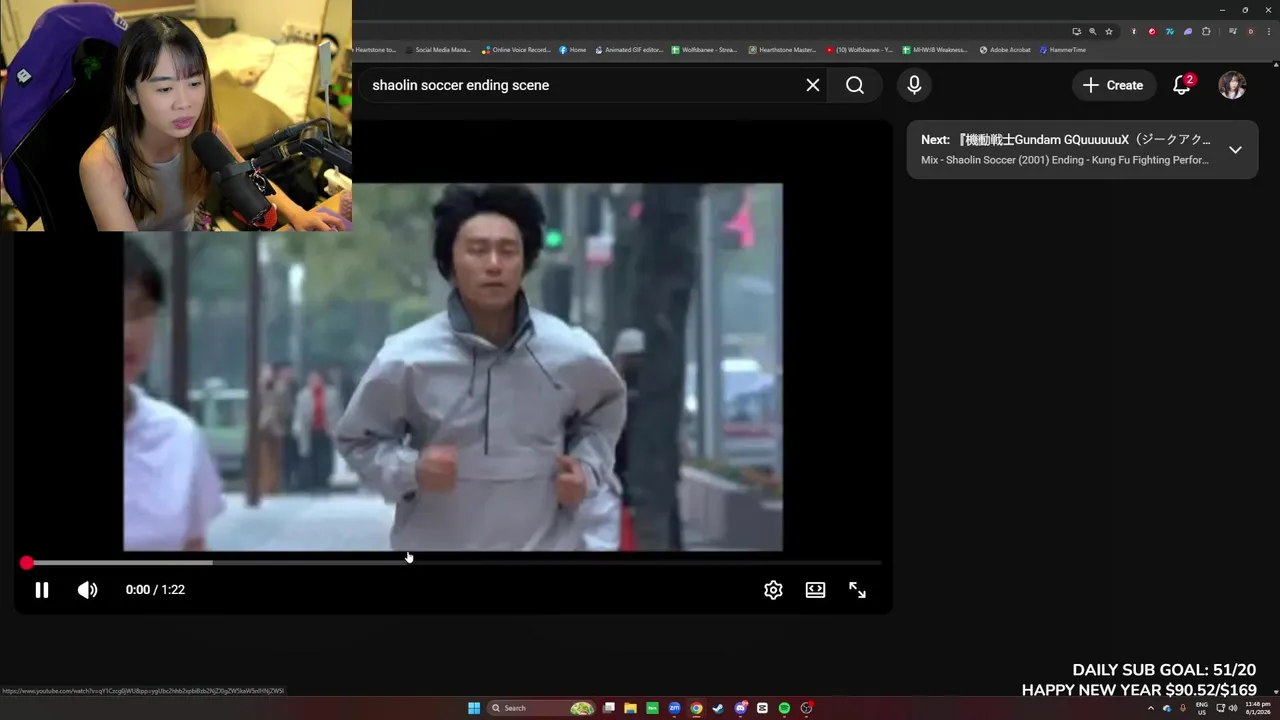Submit search with the magnifier button

click(855, 85)
